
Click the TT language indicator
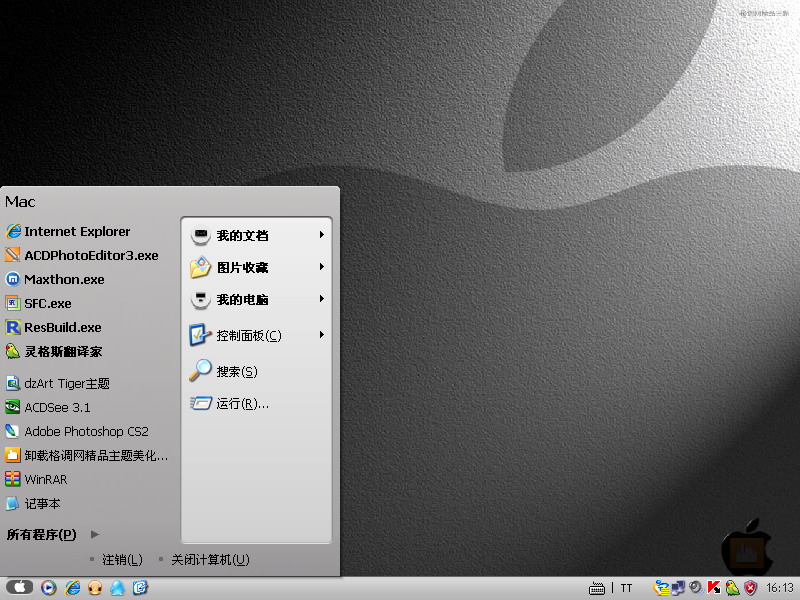(627, 588)
